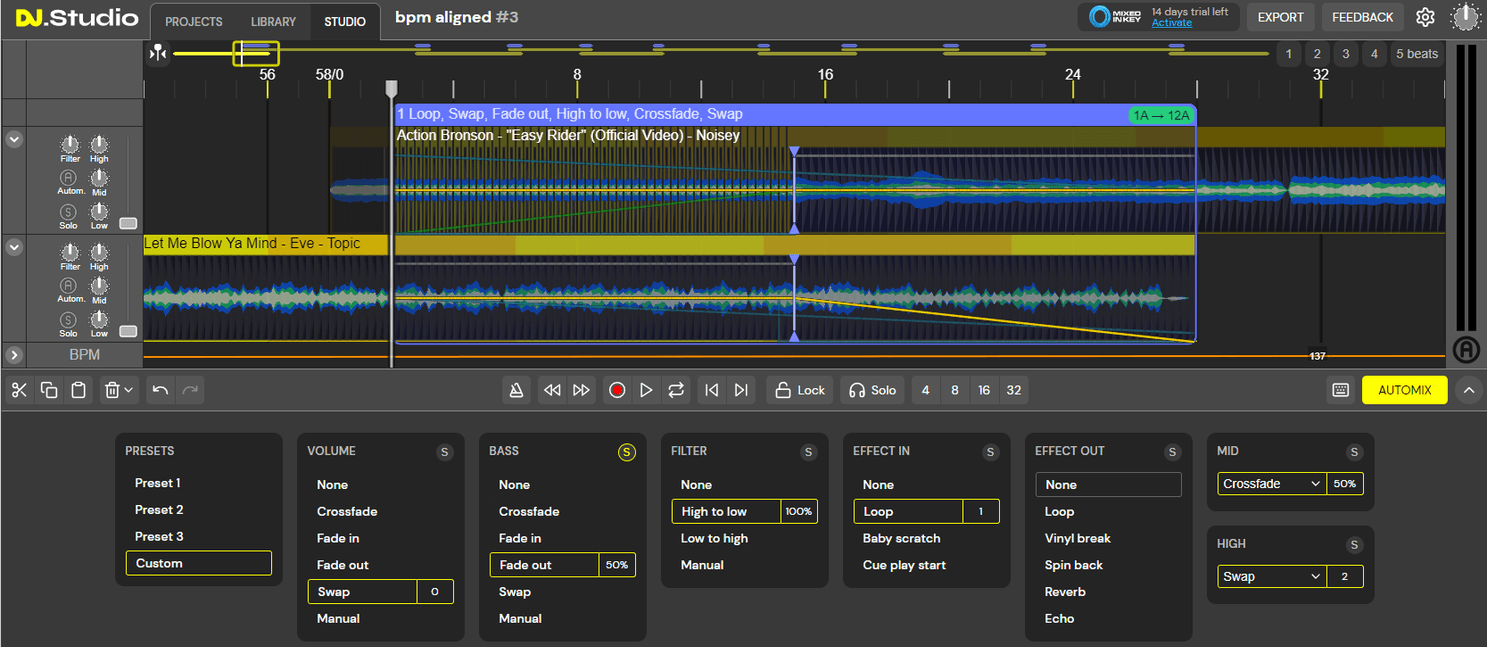This screenshot has height=647, width=1487.
Task: Toggle the EFFECT IN section S button
Action: [x=991, y=452]
